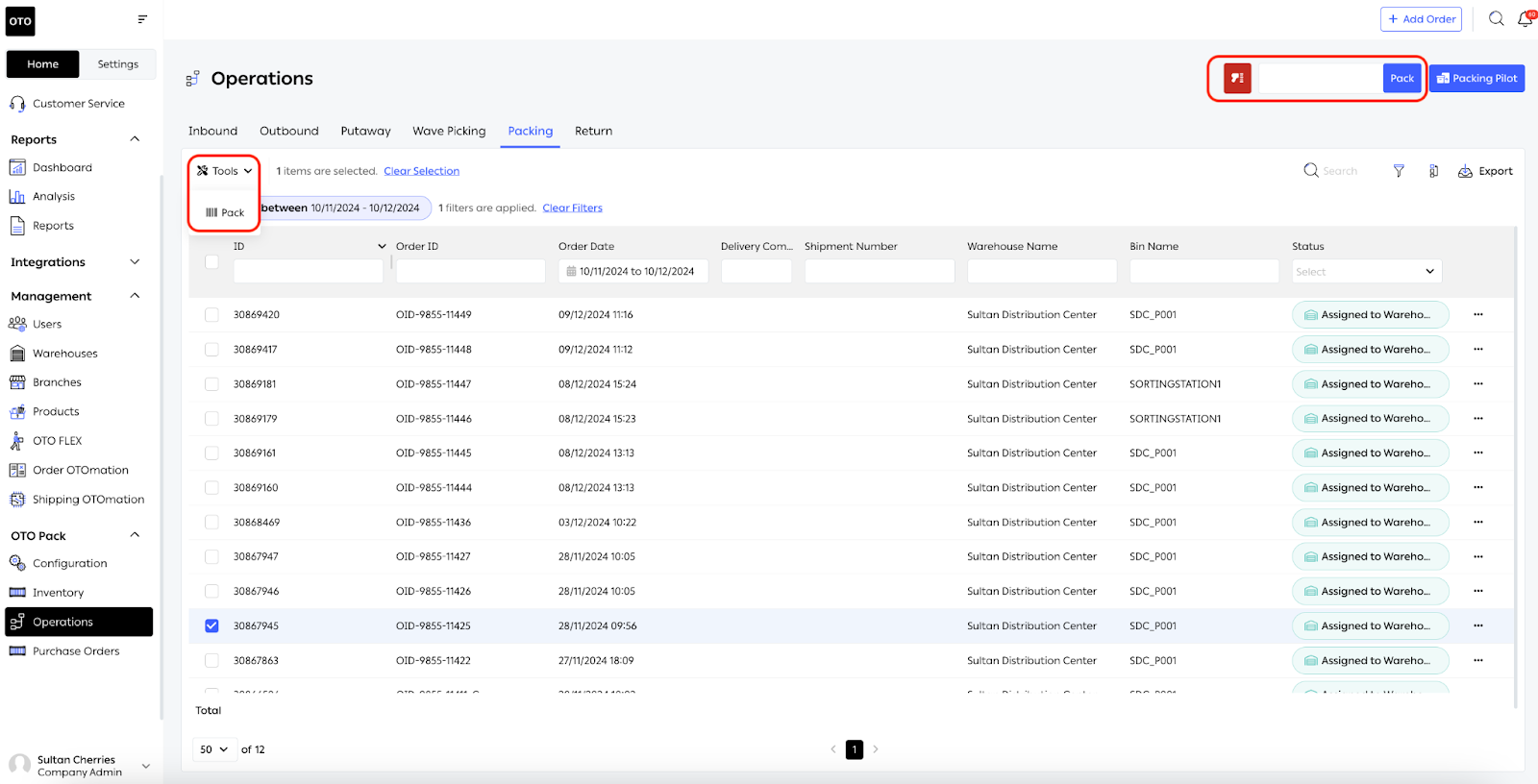Screen dimensions: 1538x784
Task: Go to Branches
Action: (45, 382)
